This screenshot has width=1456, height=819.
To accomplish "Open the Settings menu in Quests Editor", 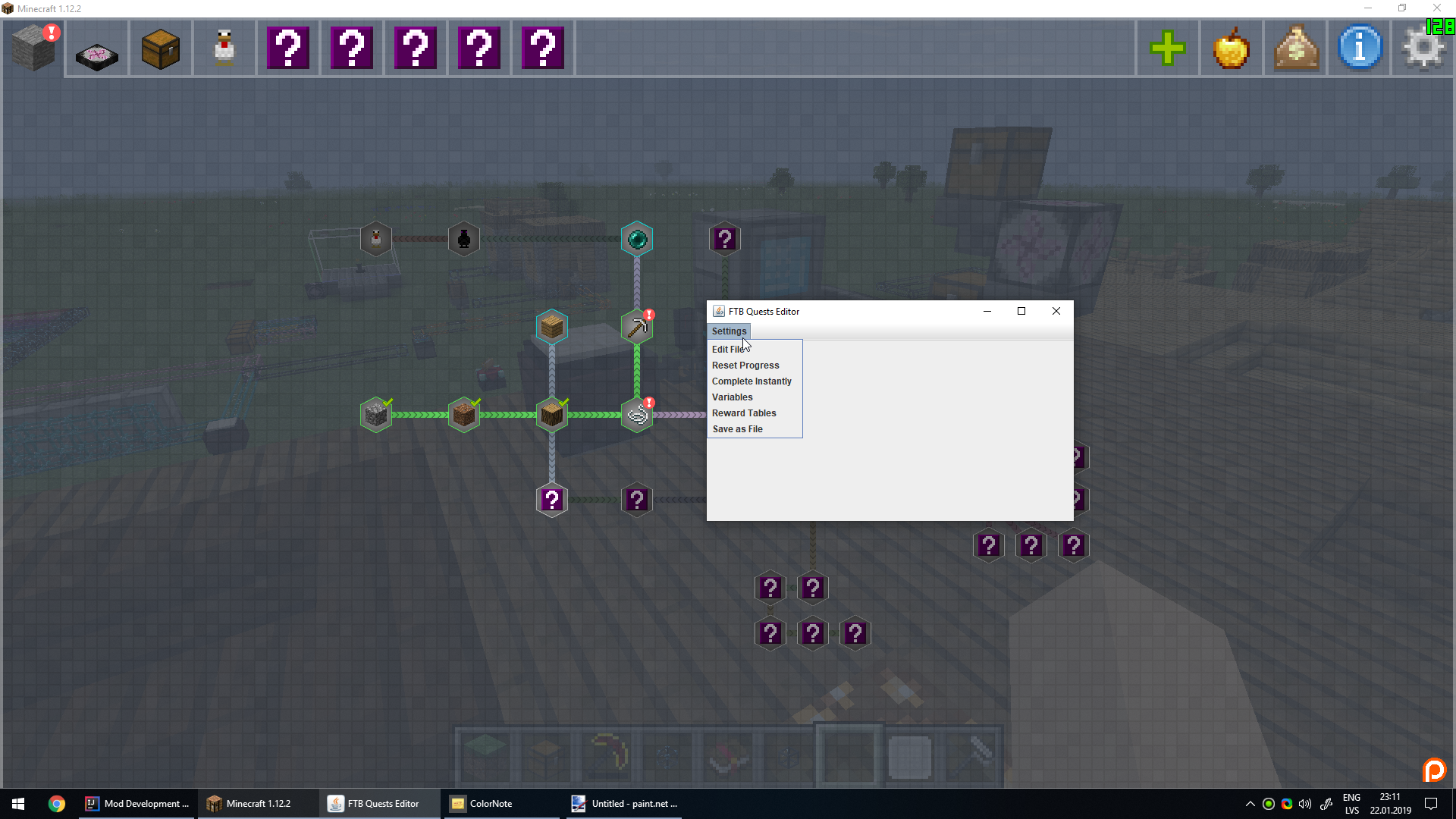I will point(729,331).
